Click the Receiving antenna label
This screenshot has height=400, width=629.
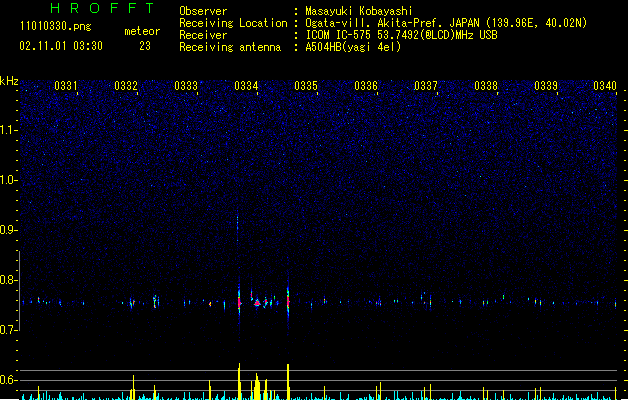pyautogui.click(x=230, y=47)
